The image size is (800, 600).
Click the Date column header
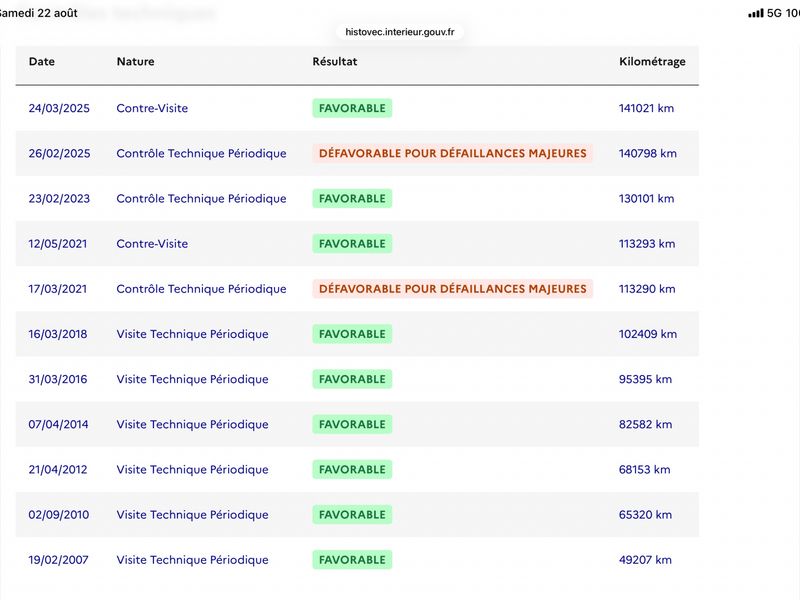[x=42, y=62]
